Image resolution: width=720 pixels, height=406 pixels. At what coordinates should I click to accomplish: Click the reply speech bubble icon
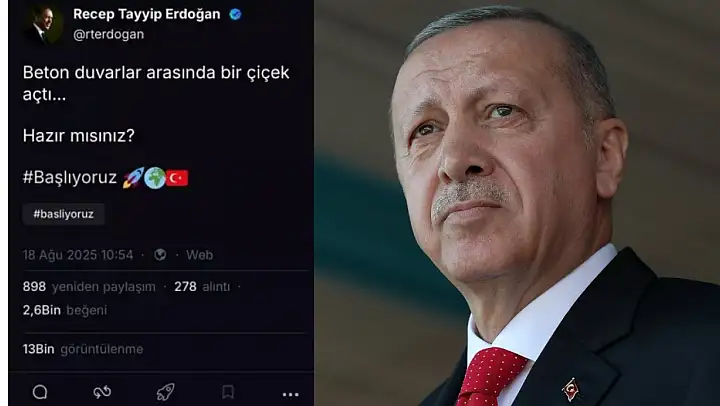point(40,392)
